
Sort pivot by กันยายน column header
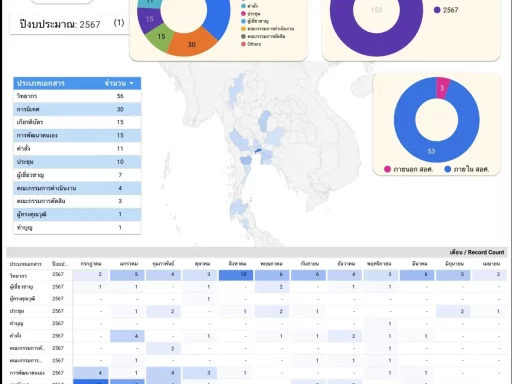310,264
